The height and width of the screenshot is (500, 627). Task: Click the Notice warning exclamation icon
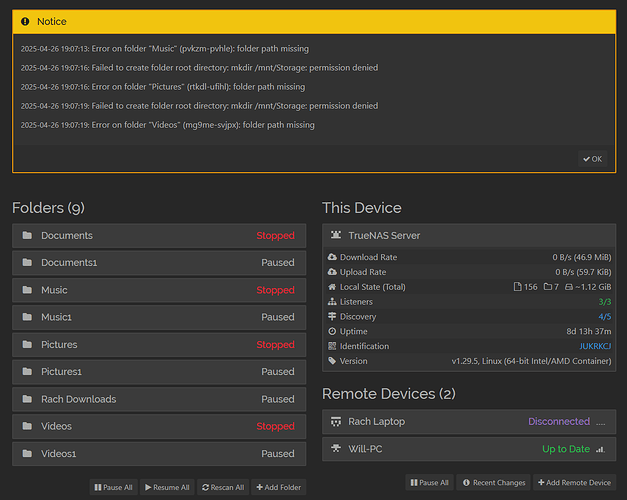[25, 22]
